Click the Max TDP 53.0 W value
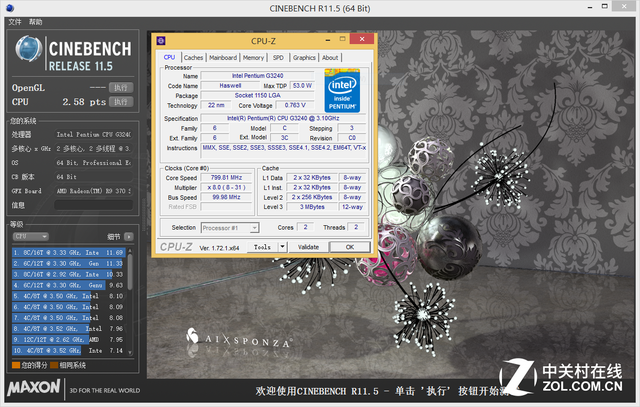The height and width of the screenshot is (407, 640). click(x=302, y=86)
